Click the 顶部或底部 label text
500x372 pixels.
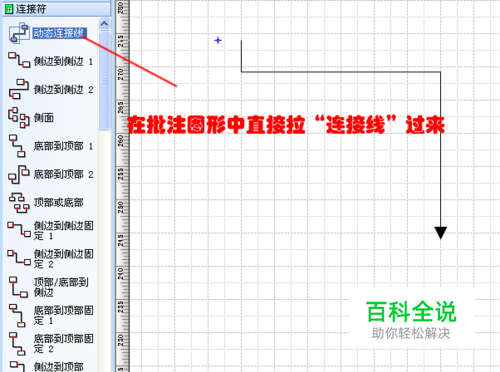tap(59, 202)
